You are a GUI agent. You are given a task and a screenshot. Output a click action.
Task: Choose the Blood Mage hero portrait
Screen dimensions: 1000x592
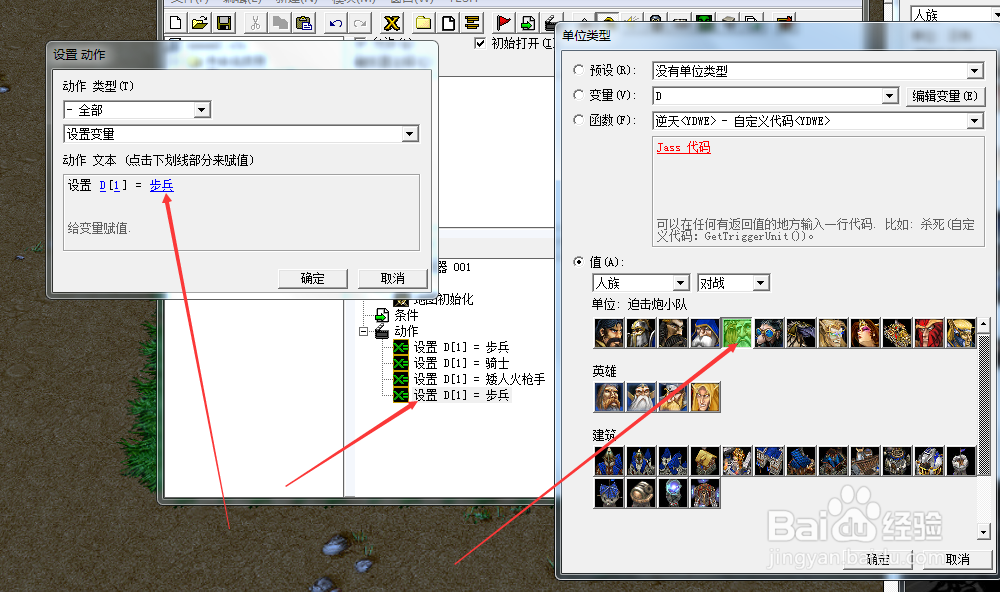[705, 397]
